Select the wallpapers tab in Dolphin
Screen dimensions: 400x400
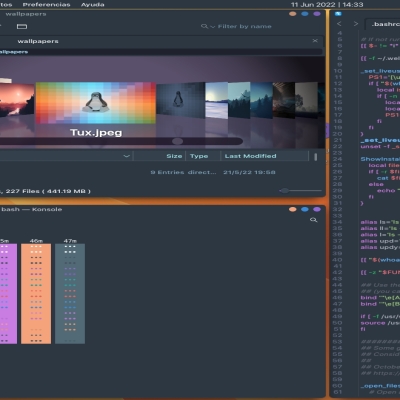[x=38, y=41]
